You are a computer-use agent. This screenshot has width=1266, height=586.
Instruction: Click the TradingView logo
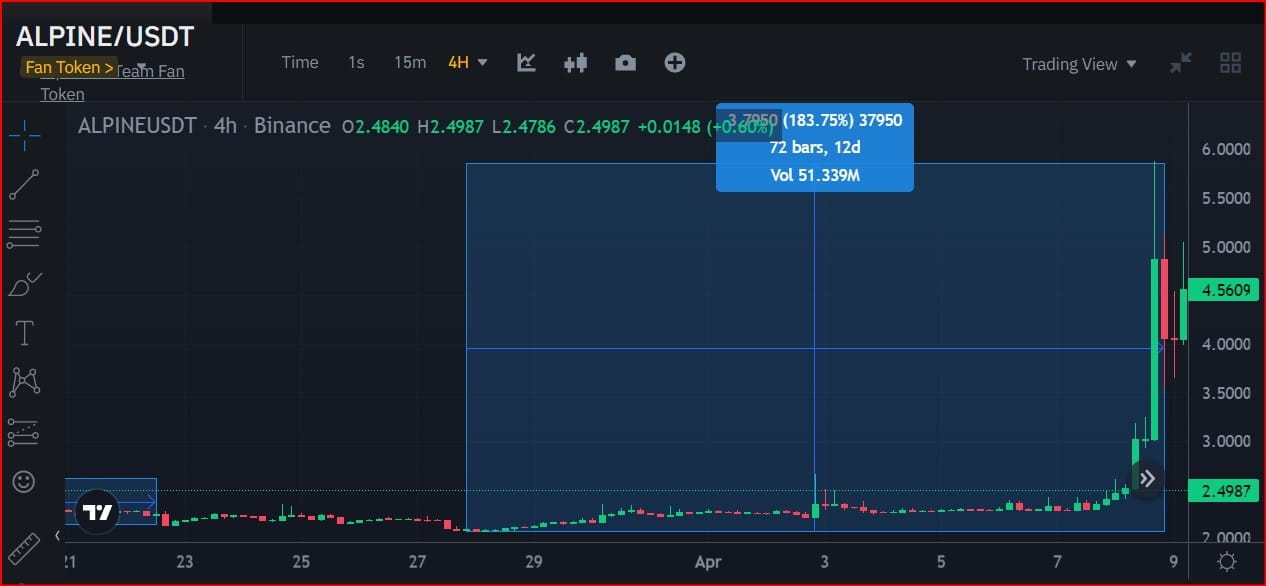[98, 513]
